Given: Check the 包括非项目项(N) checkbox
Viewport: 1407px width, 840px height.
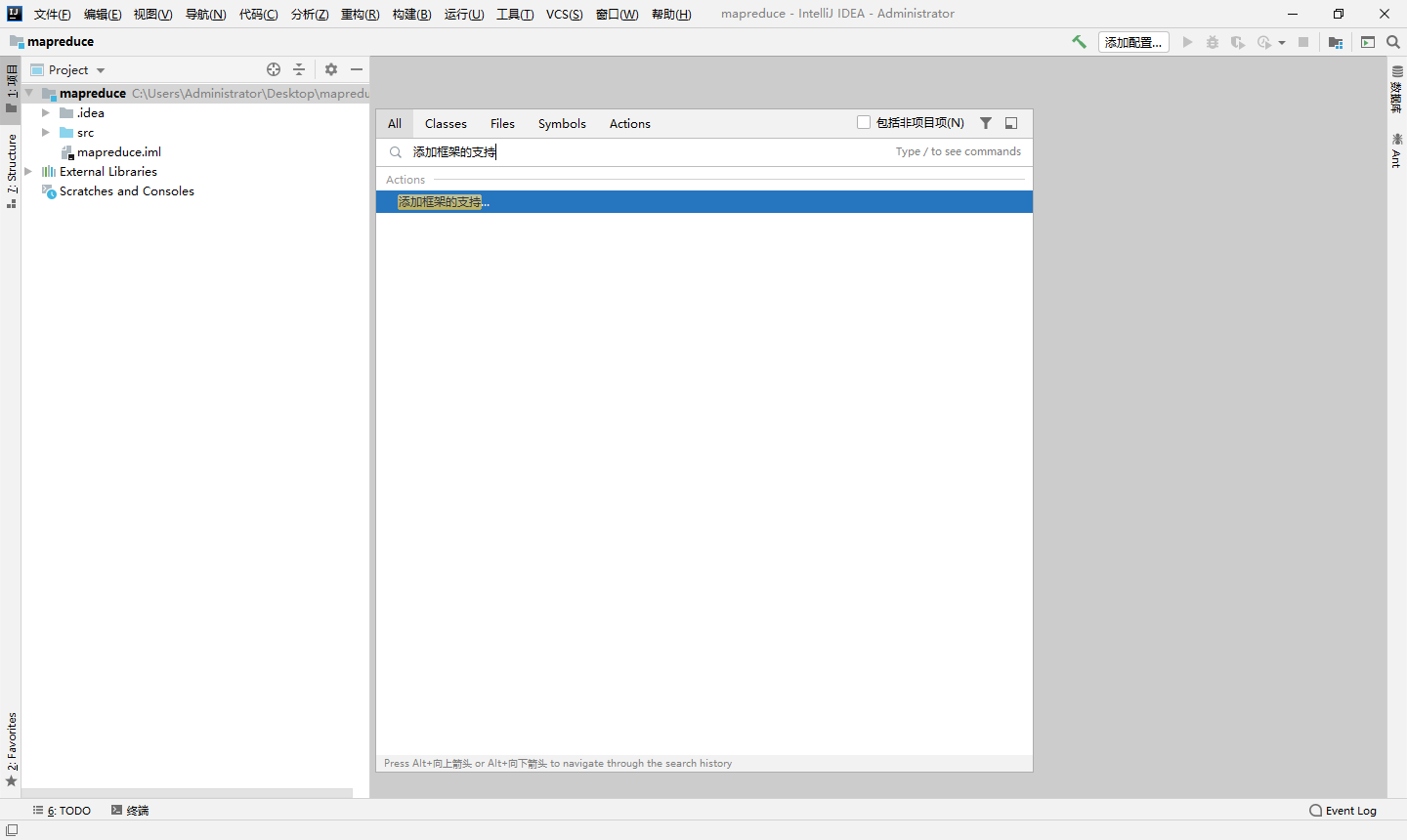Looking at the screenshot, I should [864, 122].
